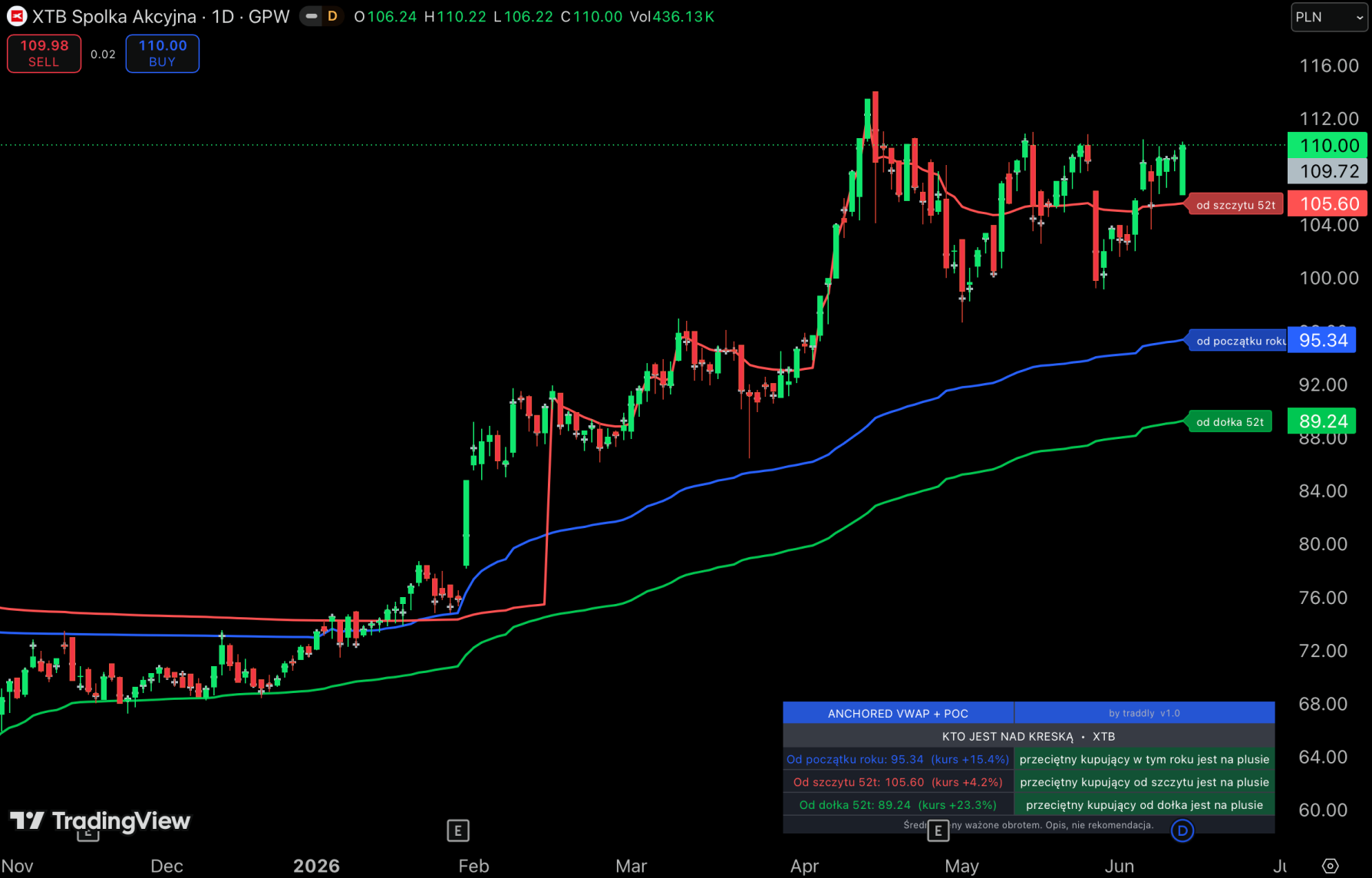Click the blue 95.34 price tag
This screenshot has width=1372, height=878.
(1323, 340)
